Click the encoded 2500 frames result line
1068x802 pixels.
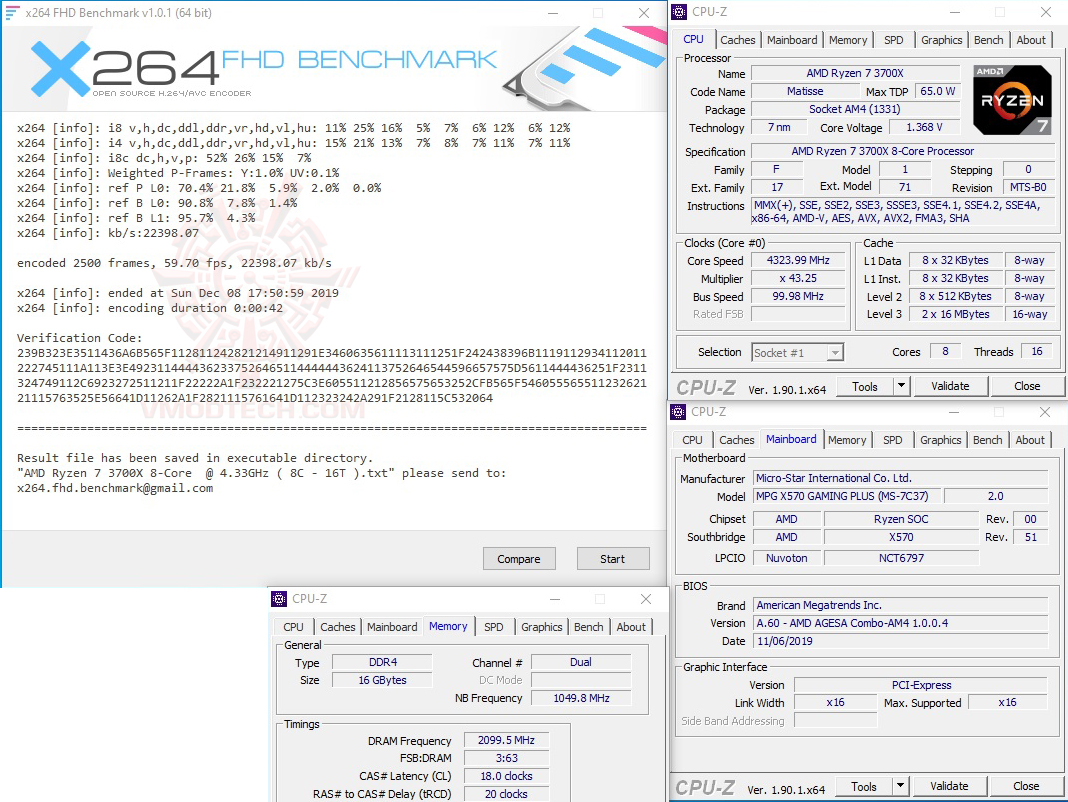(174, 263)
